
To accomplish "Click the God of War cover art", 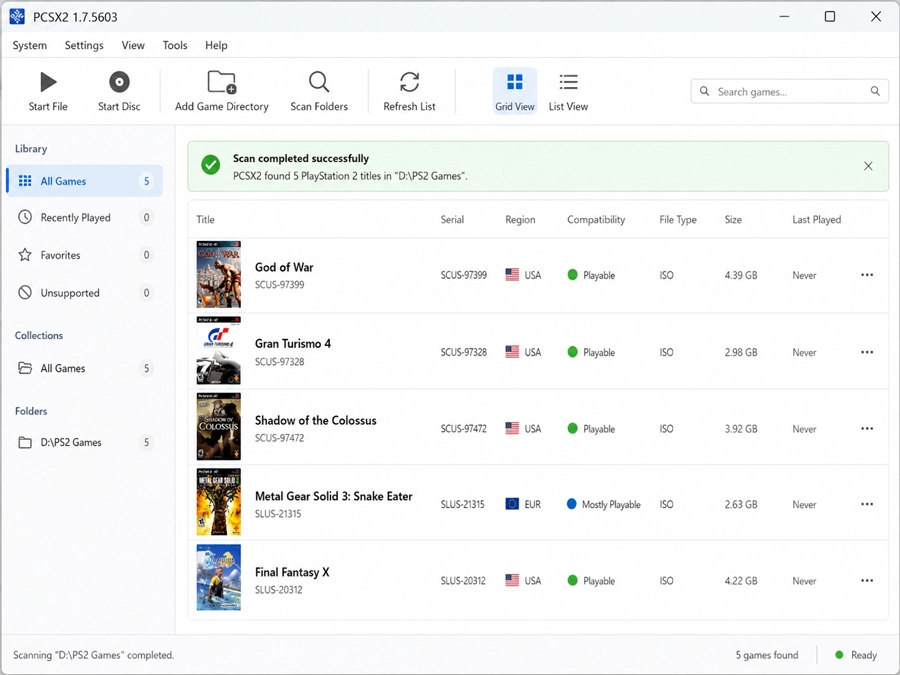I will click(219, 274).
